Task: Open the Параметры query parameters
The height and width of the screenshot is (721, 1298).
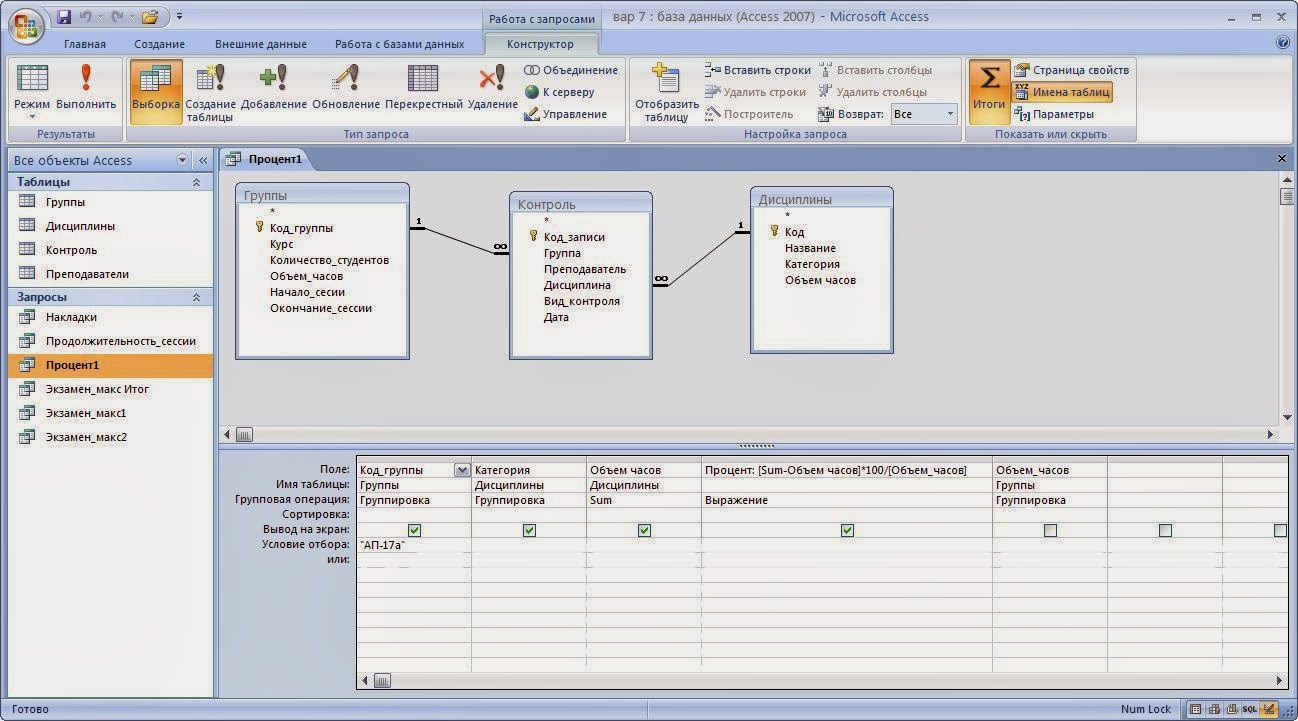Action: click(x=1054, y=114)
